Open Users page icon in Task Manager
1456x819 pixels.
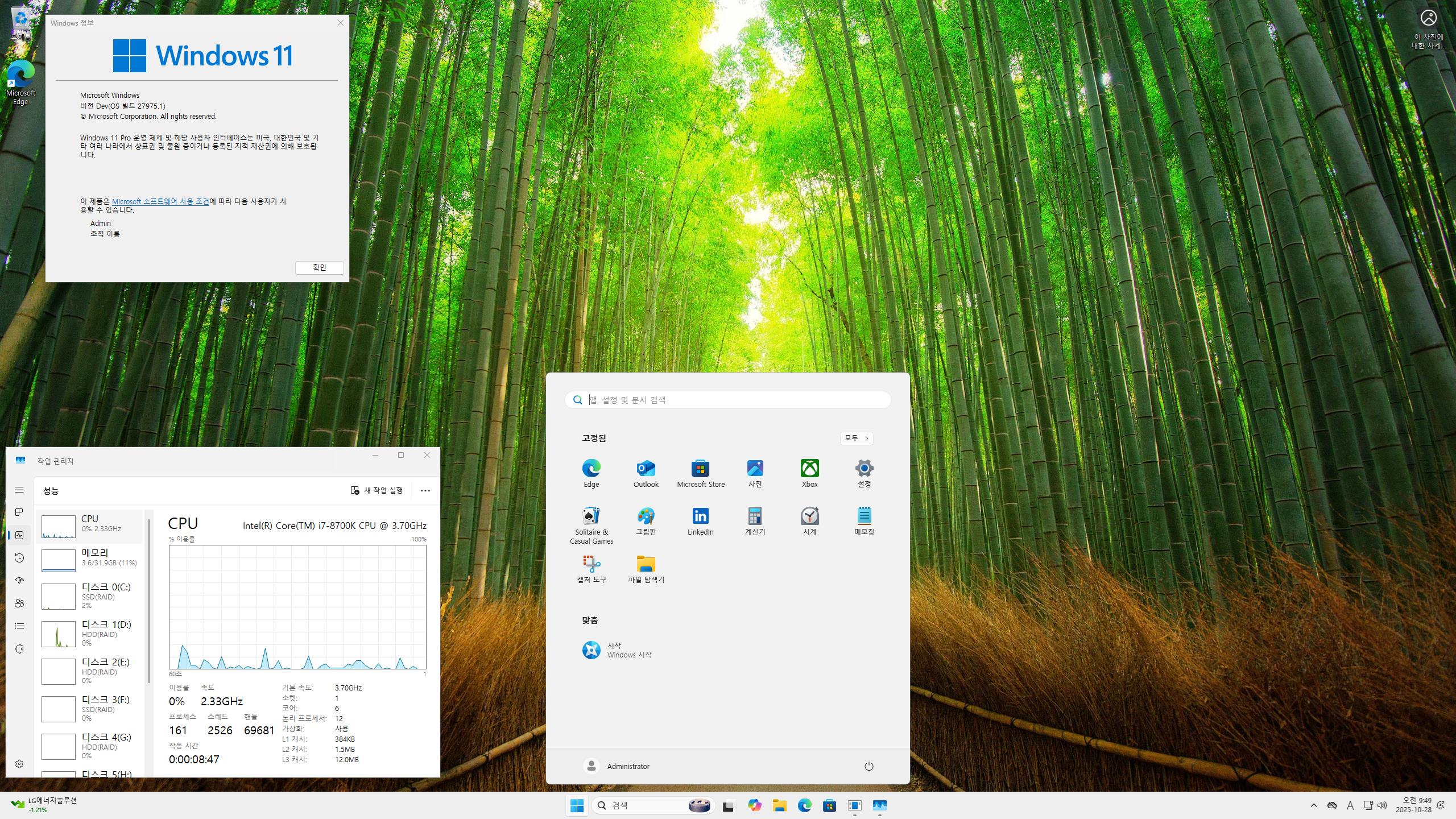point(19,603)
